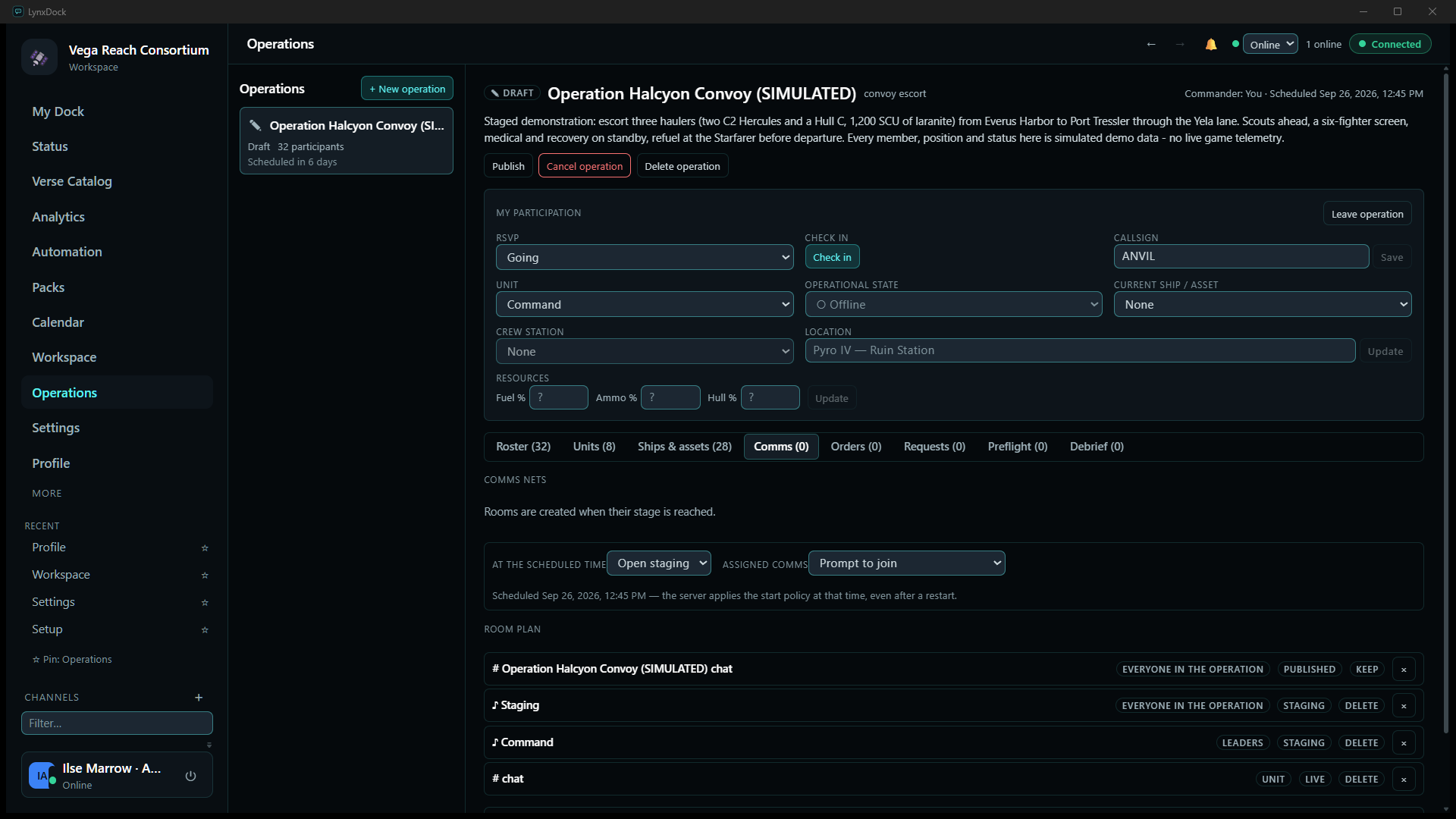Image resolution: width=1456 pixels, height=819 pixels.
Task: Switch to the Orders (0) tab
Action: point(856,447)
